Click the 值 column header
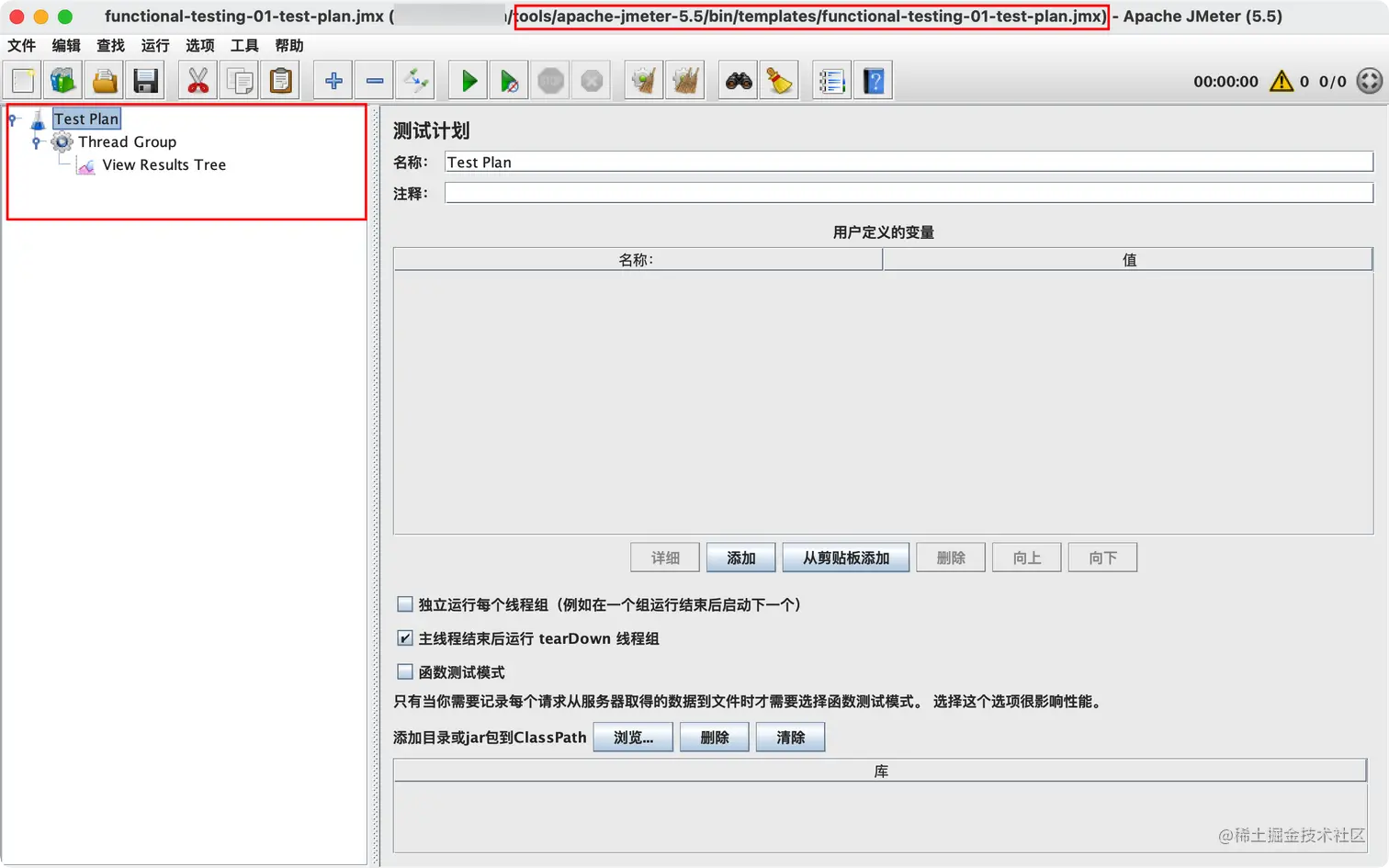This screenshot has height=868, width=1389. (x=1128, y=260)
